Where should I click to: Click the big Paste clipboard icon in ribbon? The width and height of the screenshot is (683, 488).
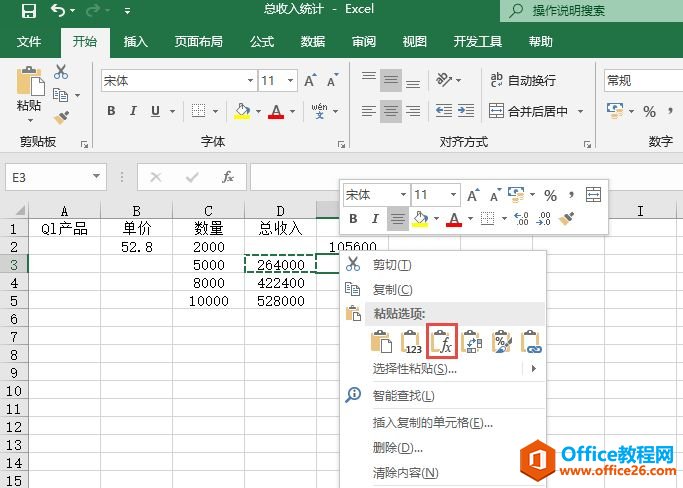30,81
